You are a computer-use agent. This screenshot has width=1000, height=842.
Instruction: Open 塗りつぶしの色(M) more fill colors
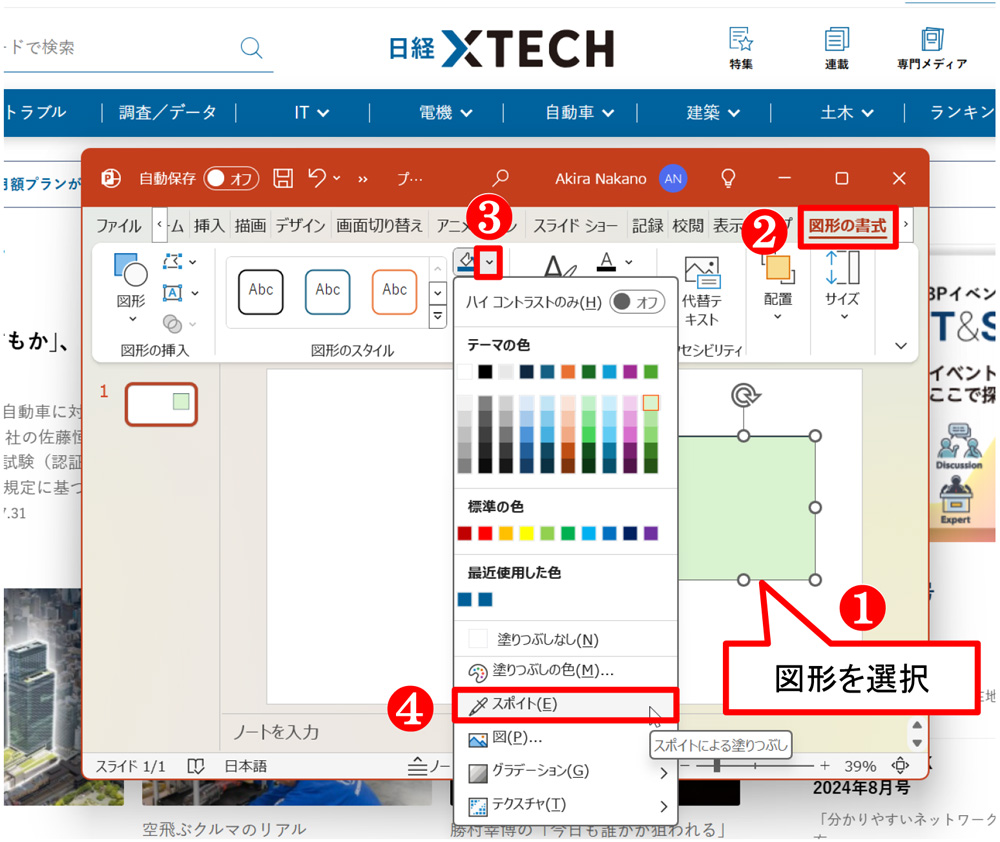point(565,671)
